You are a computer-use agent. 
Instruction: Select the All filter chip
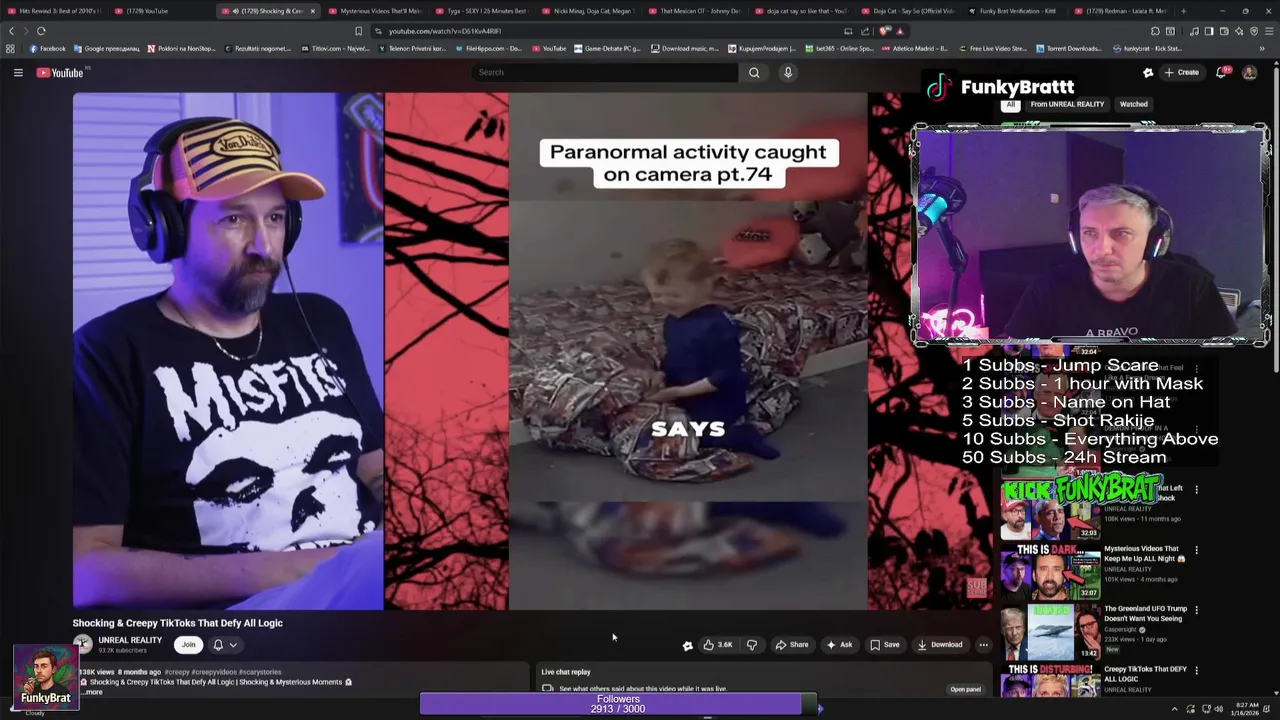click(x=1010, y=104)
